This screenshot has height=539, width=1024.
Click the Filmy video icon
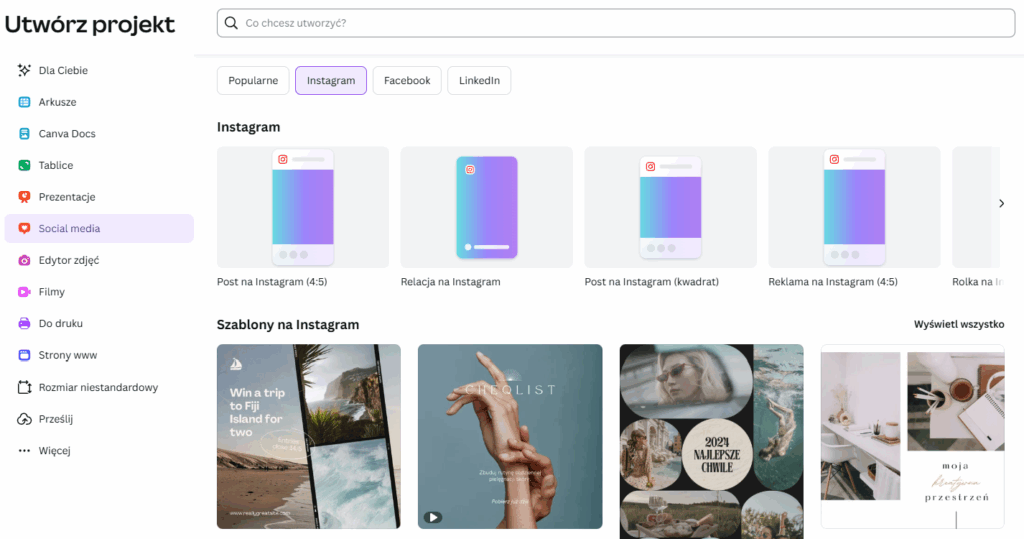pyautogui.click(x=24, y=292)
